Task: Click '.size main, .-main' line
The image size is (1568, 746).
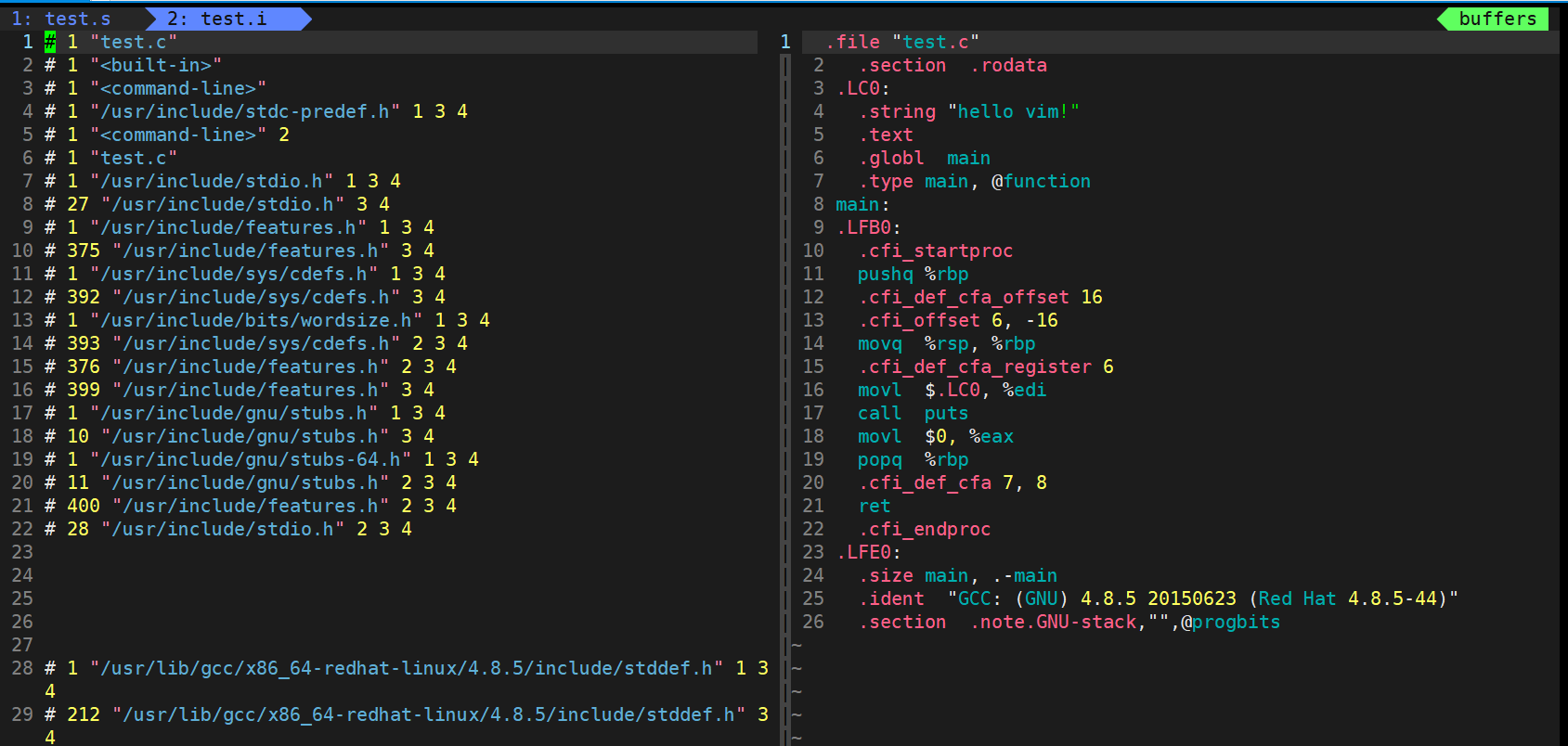Action: (x=958, y=575)
